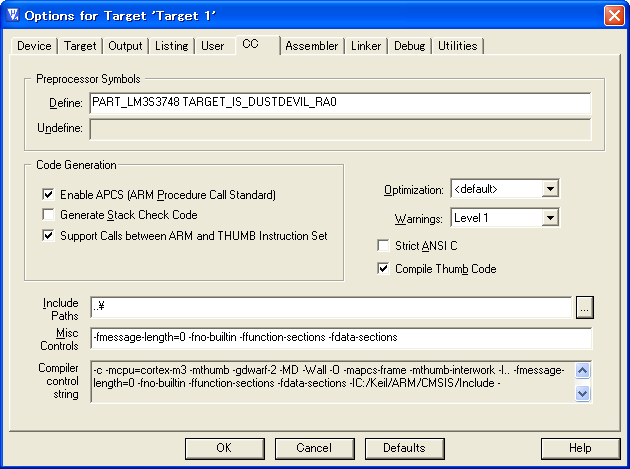Click the Misc Controls text field

coord(341,338)
